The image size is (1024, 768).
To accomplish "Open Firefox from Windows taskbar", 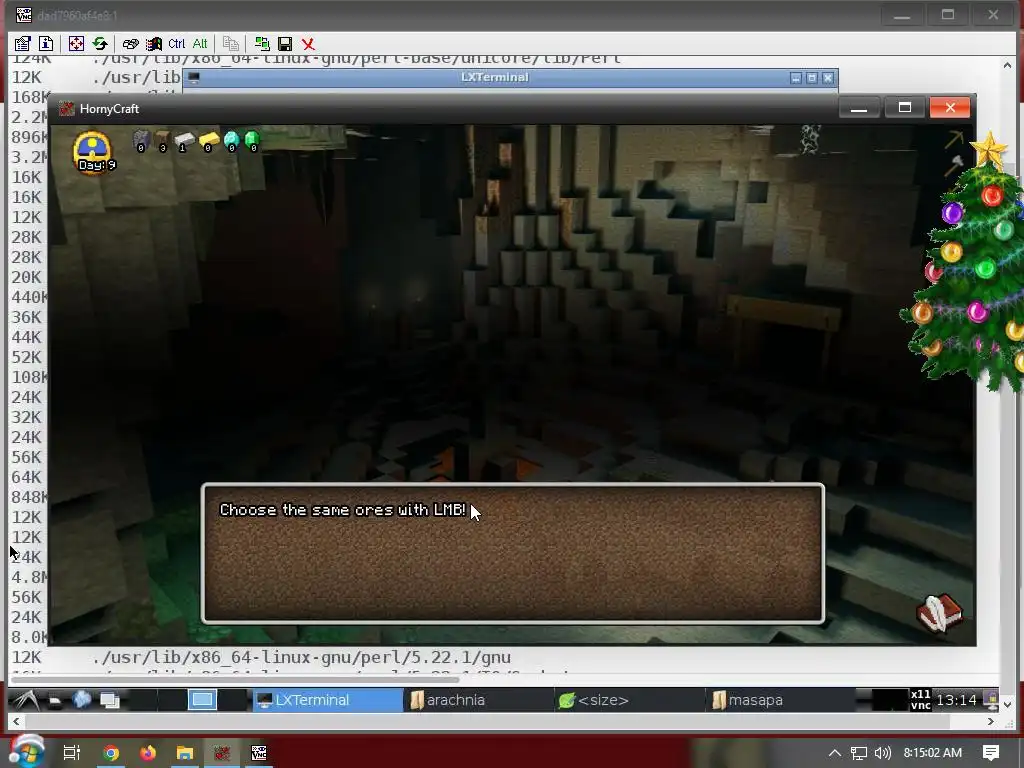I will (x=148, y=753).
